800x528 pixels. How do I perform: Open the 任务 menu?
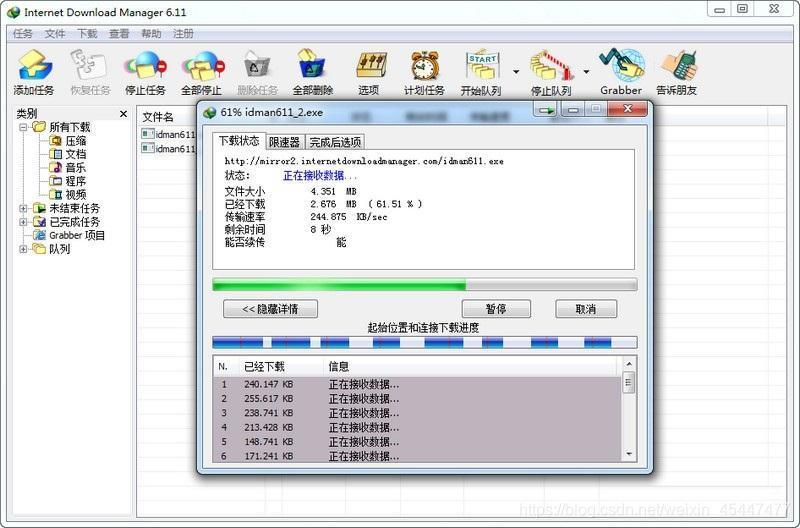click(x=22, y=34)
